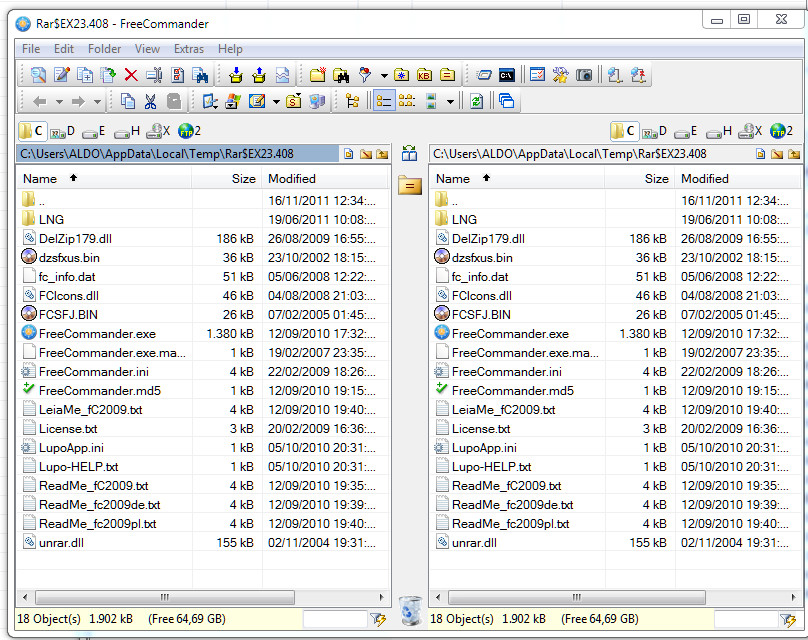This screenshot has height=640, width=808.
Task: Select drive E in right panel
Action: (685, 132)
